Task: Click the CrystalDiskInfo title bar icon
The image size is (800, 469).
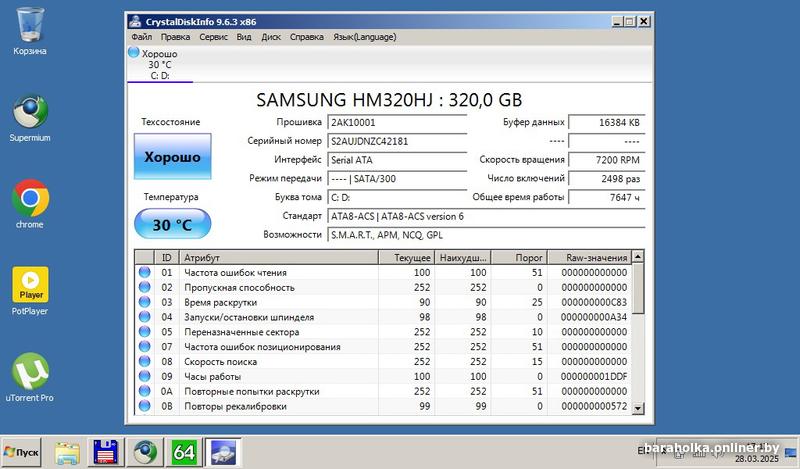Action: coord(135,21)
